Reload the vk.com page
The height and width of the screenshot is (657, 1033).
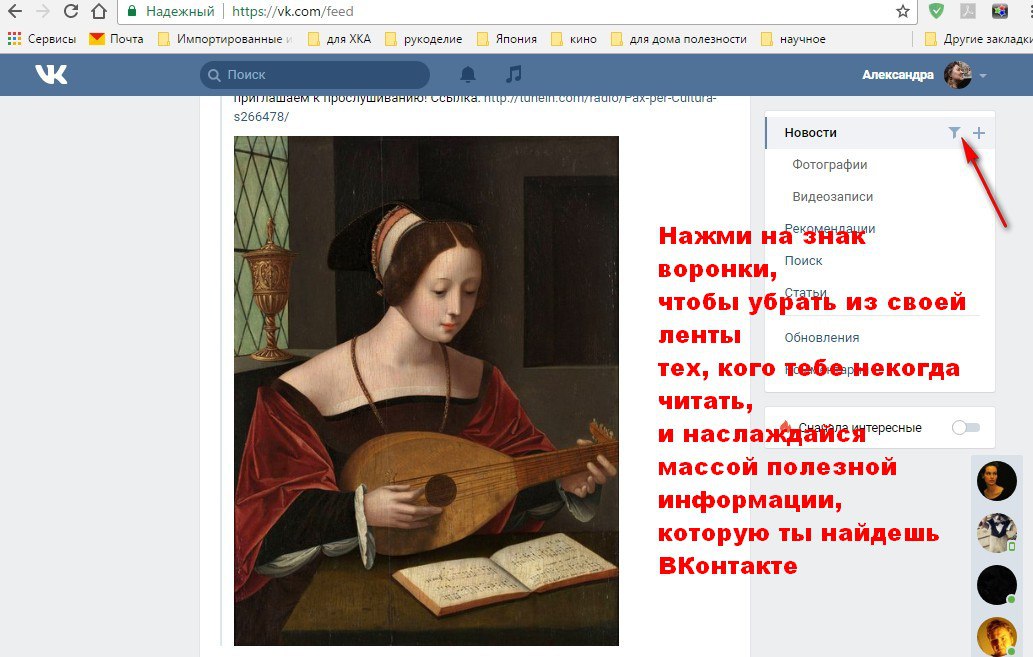[x=70, y=11]
